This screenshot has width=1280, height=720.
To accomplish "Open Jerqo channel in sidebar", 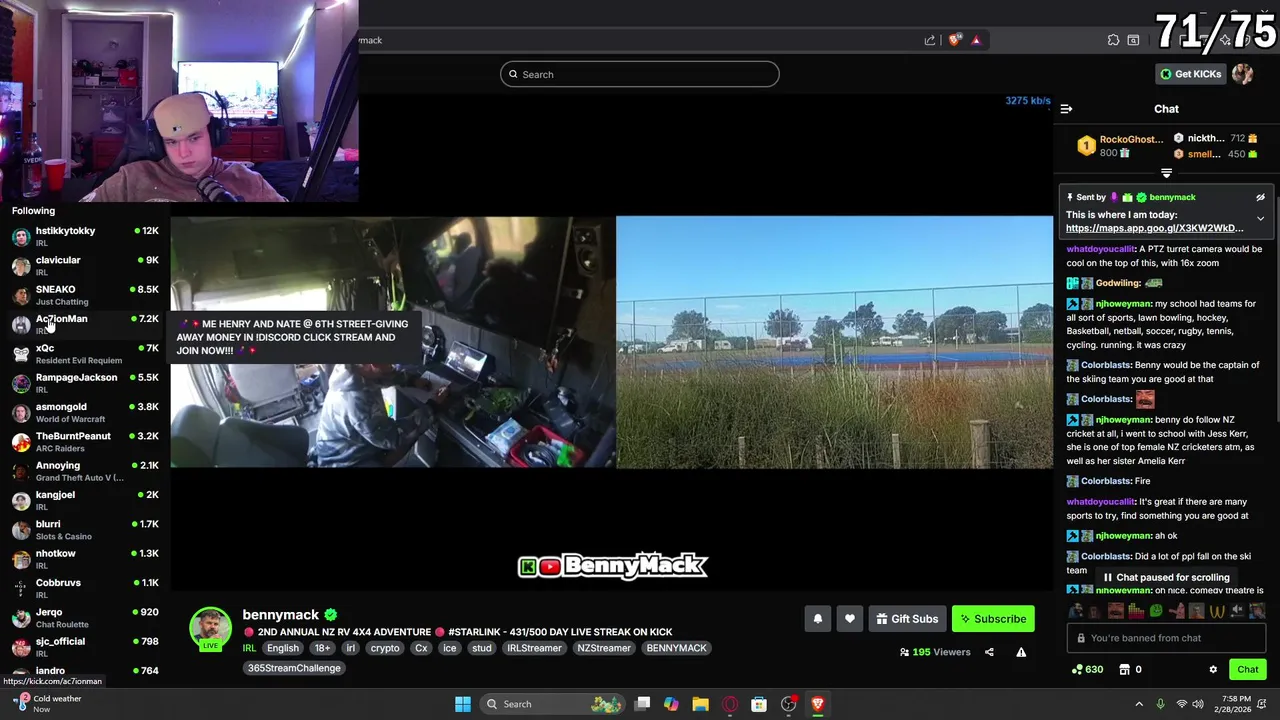I will [85, 617].
